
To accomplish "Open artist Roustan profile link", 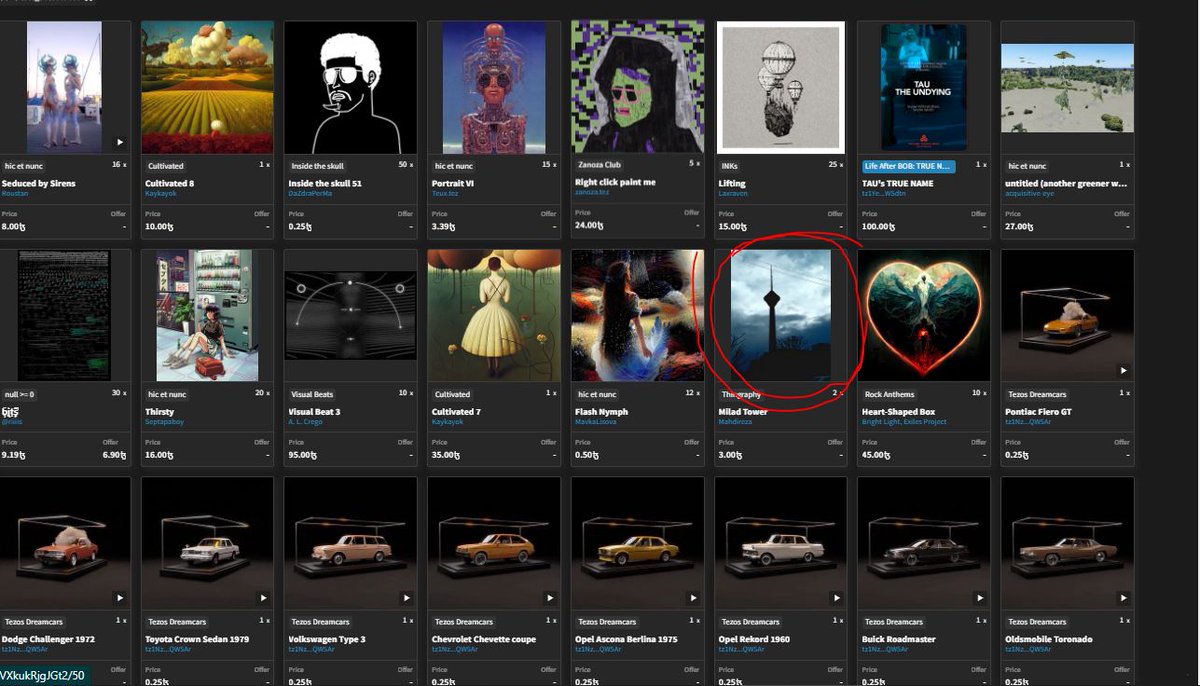I will [x=16, y=192].
